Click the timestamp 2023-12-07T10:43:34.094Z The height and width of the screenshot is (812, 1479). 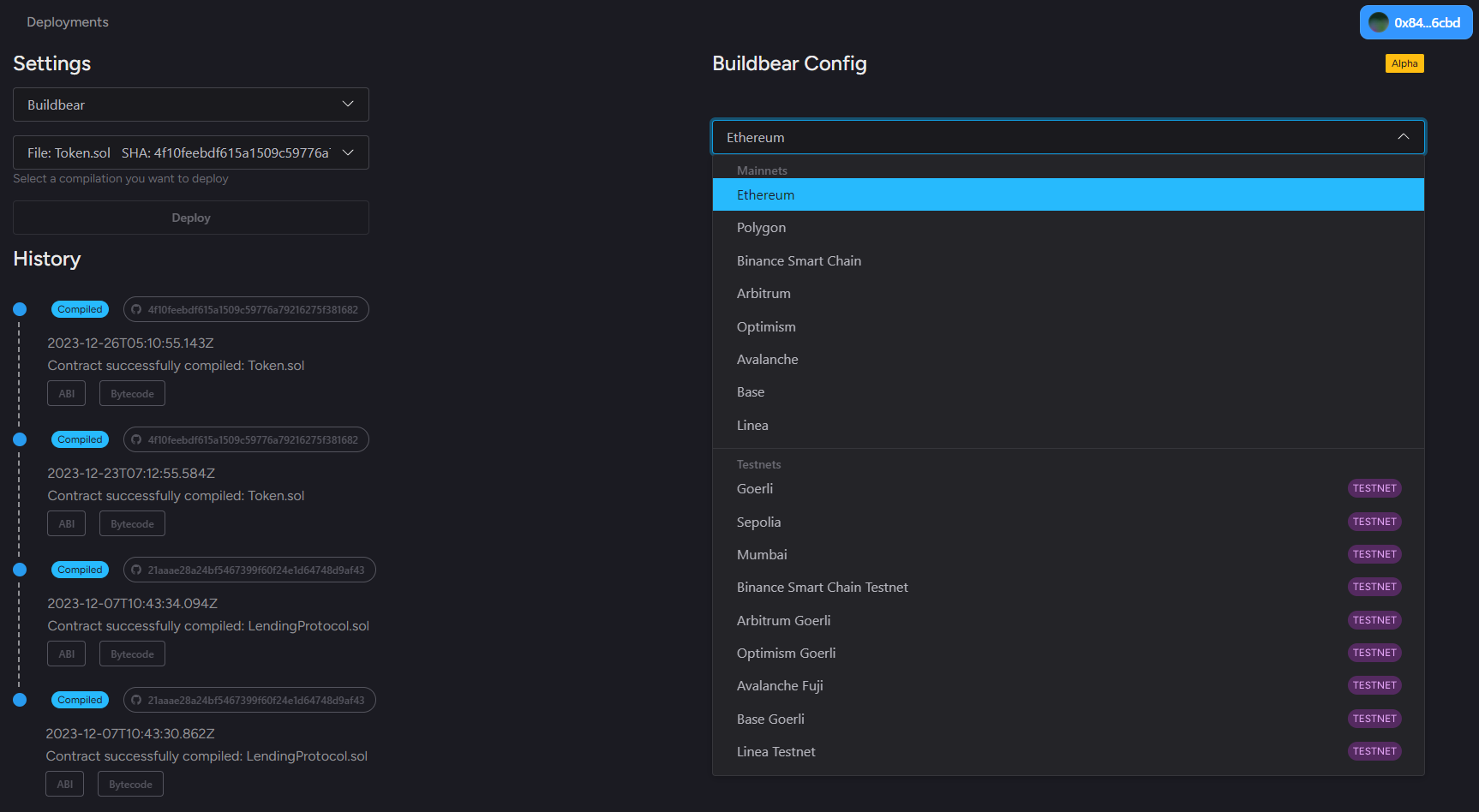click(132, 603)
